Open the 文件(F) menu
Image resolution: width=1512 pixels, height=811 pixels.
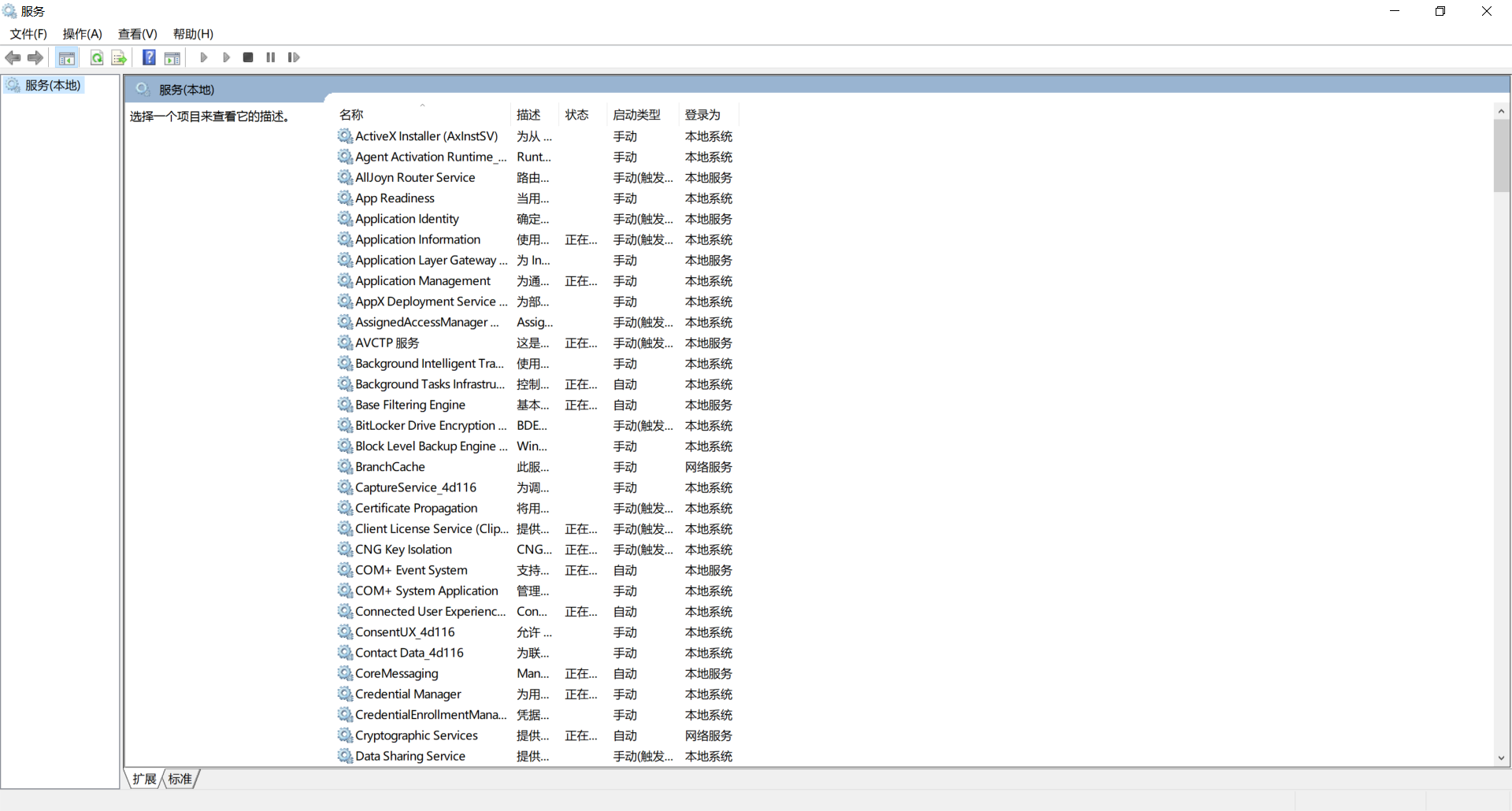28,34
